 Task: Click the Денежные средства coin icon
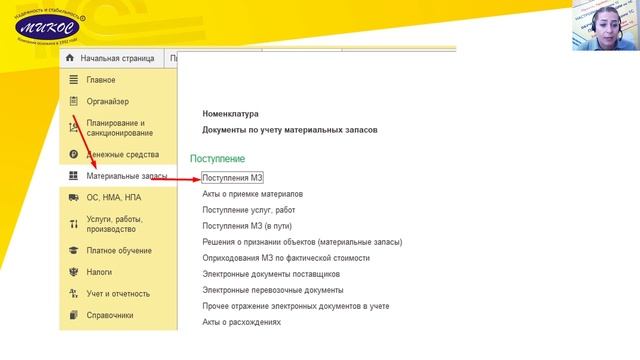(73, 154)
